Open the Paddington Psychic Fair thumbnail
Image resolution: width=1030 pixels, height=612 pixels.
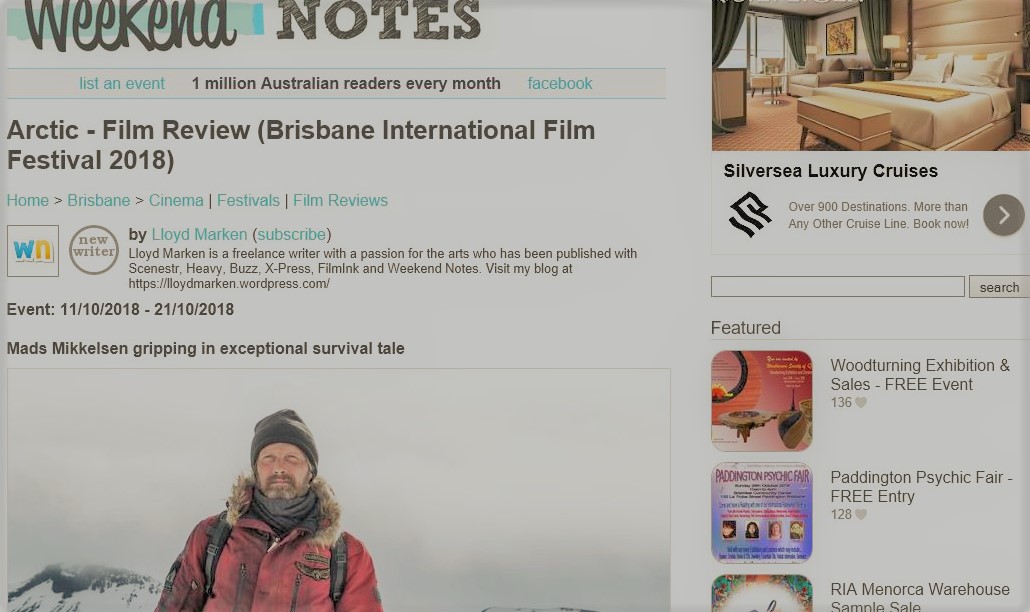click(762, 513)
